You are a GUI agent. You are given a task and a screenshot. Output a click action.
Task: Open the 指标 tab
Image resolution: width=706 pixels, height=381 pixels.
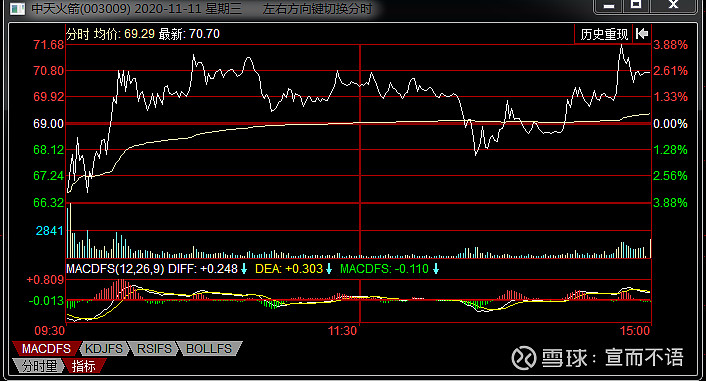pyautogui.click(x=84, y=366)
